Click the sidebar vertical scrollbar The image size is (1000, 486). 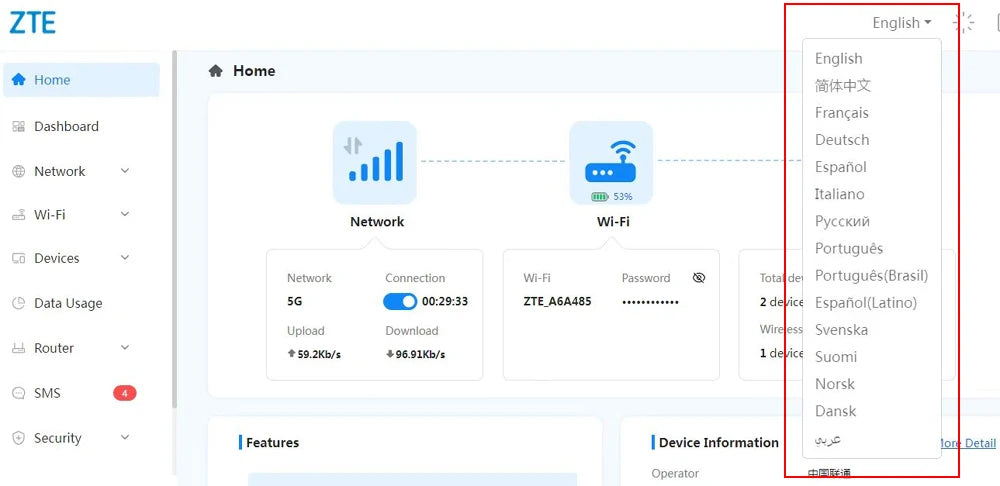[x=175, y=230]
